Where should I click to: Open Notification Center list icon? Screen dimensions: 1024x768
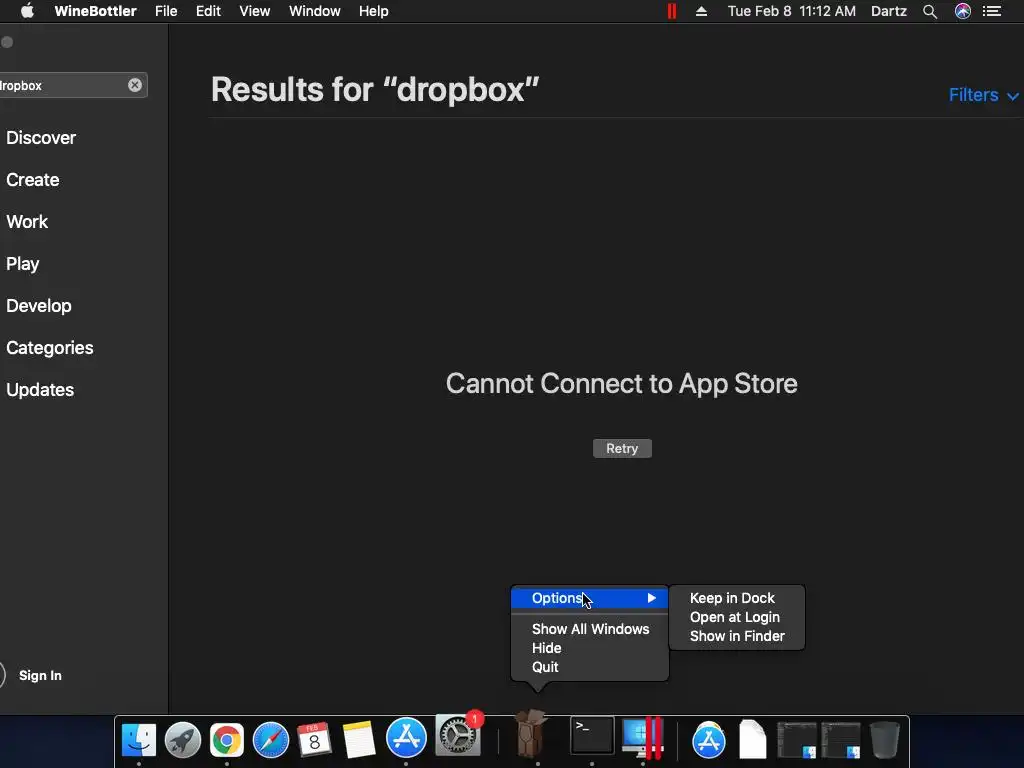pyautogui.click(x=992, y=11)
